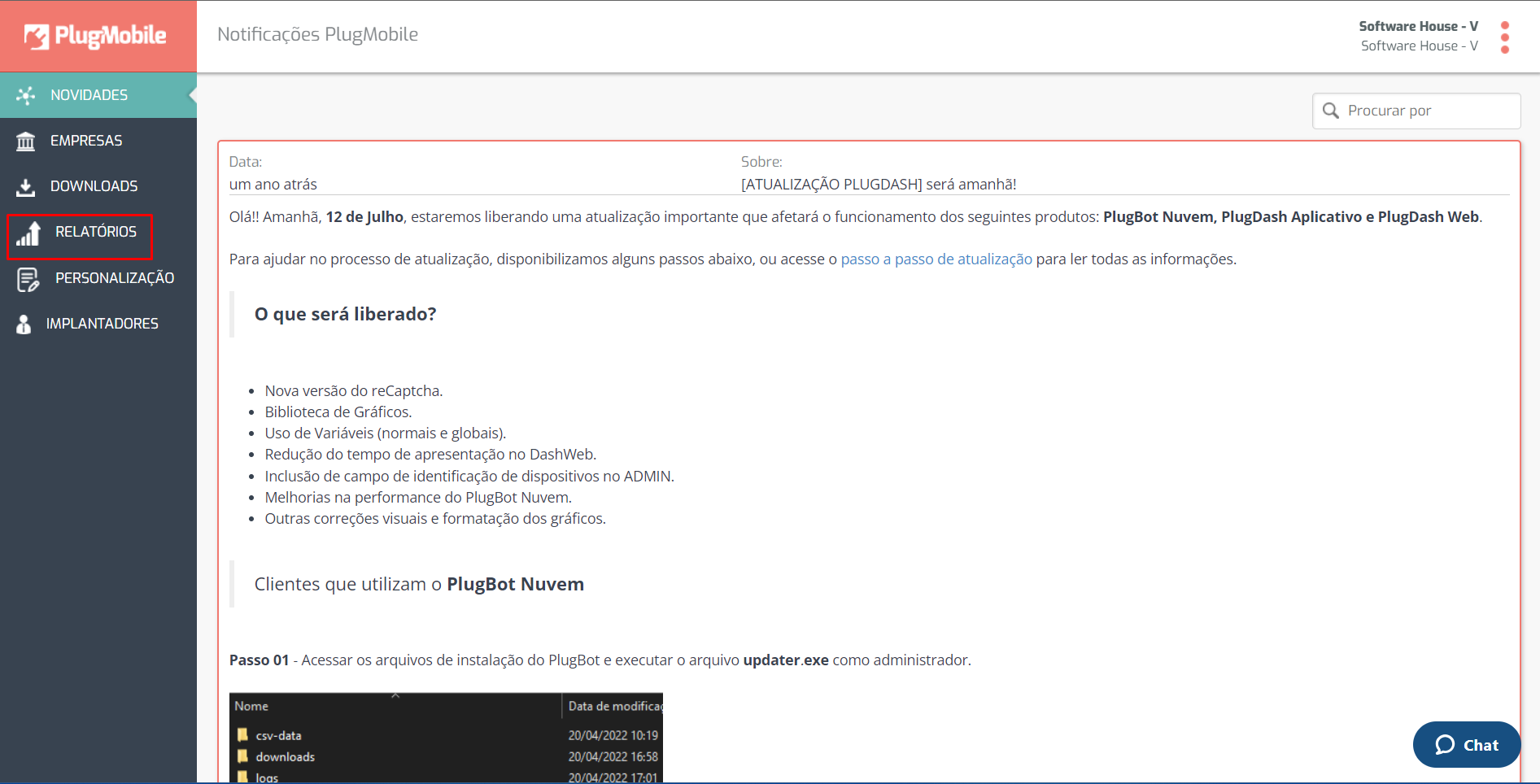Click the 'um ano atrás' date value
This screenshot has width=1540, height=784.
tap(273, 185)
